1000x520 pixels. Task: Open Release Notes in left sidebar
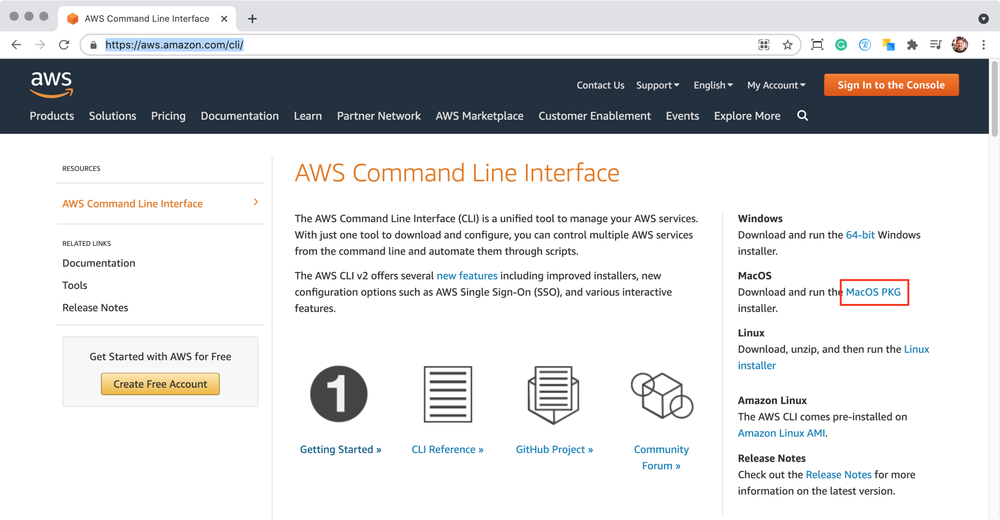95,308
